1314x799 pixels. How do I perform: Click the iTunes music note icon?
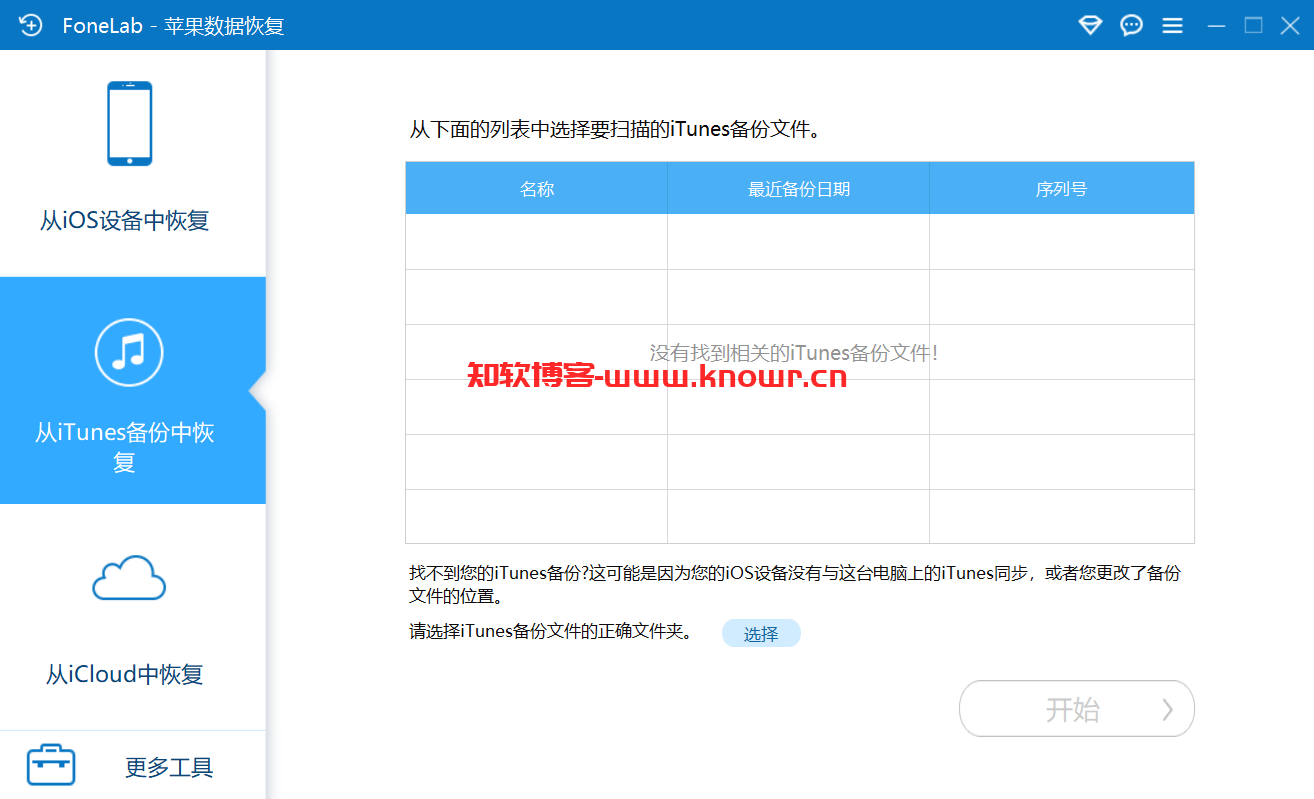(129, 352)
